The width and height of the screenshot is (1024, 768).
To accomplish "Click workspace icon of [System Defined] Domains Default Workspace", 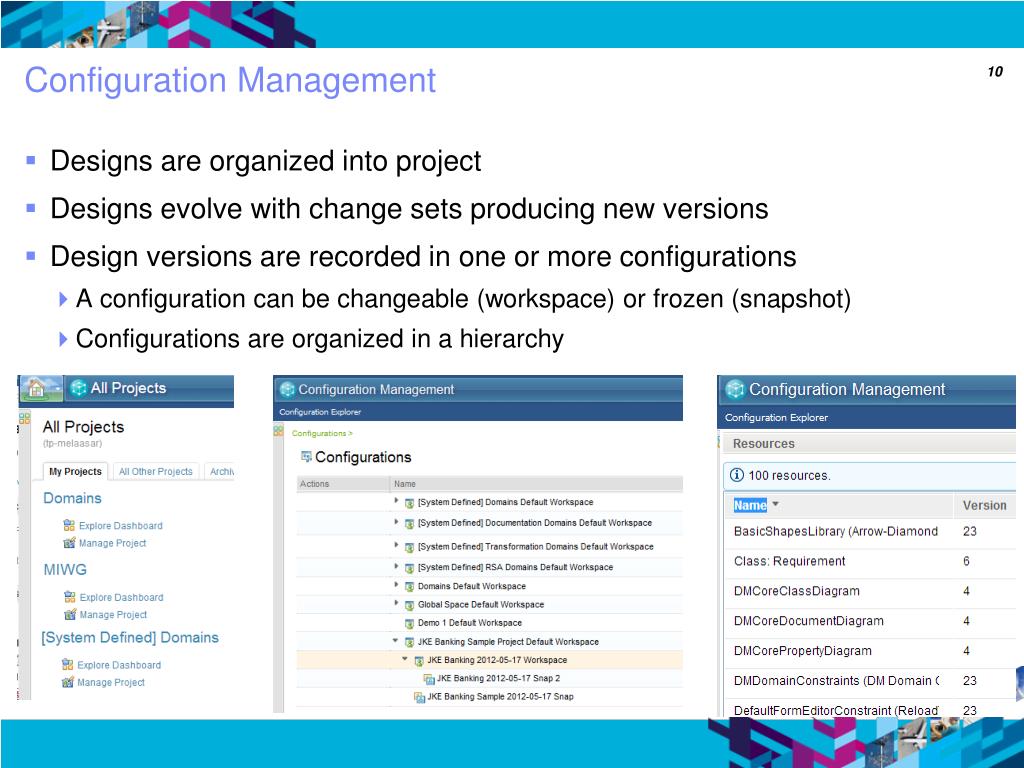I will [x=409, y=504].
